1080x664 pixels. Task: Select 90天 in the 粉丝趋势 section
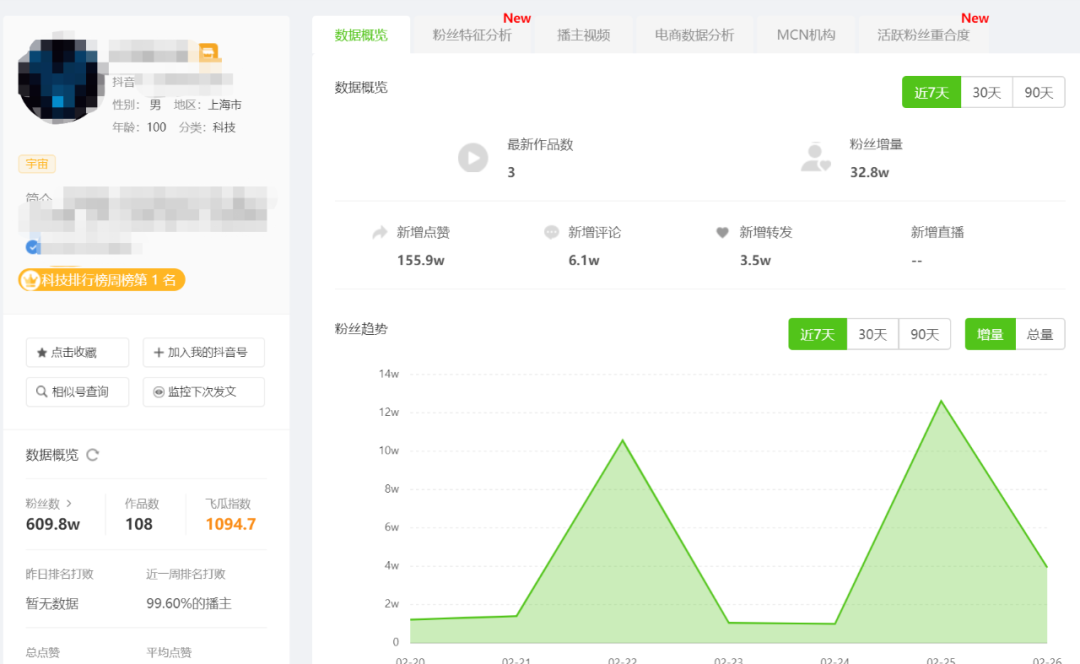tap(924, 334)
